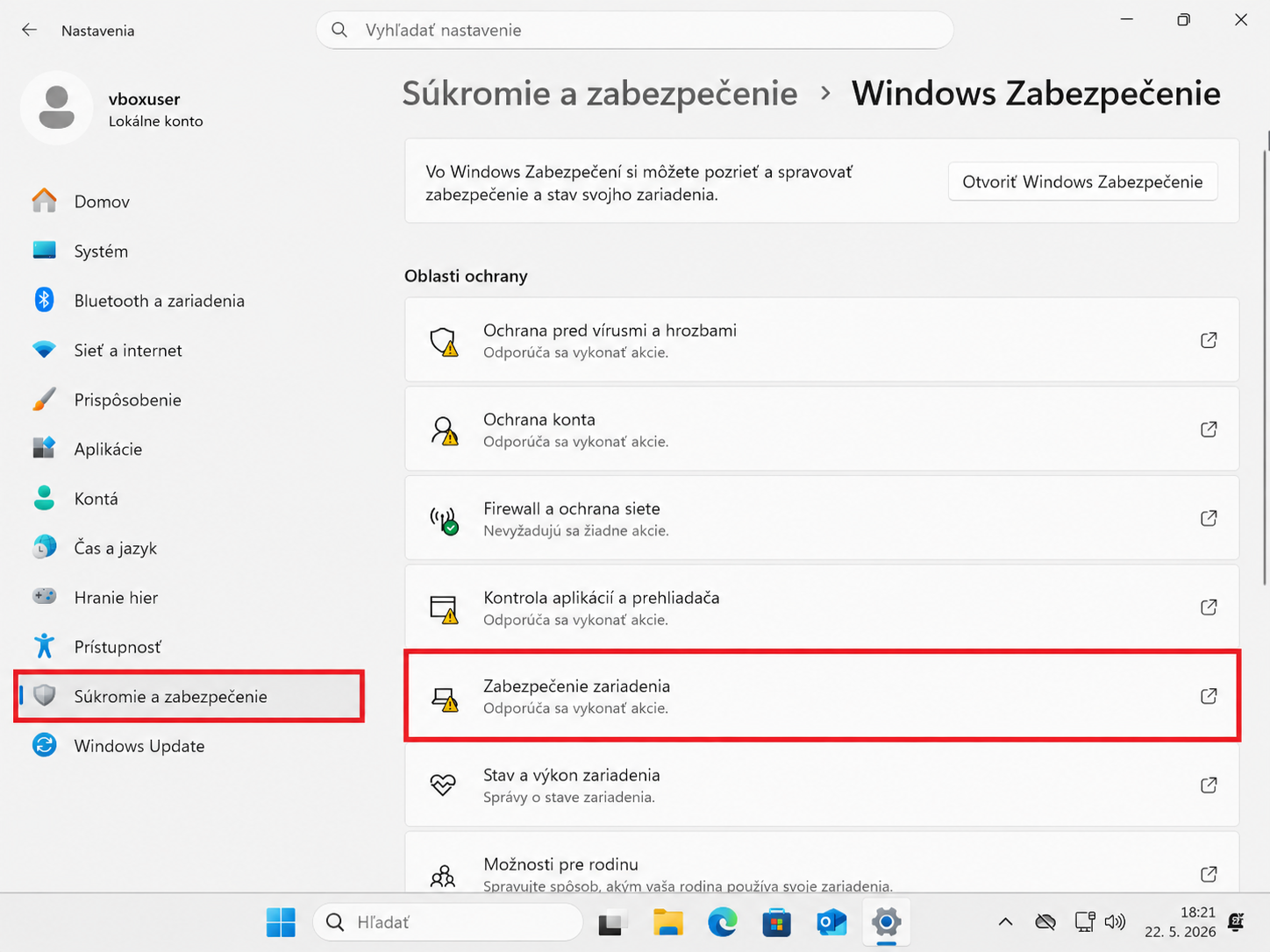Click the Súkromie a zabezpečenie shield icon

point(44,696)
